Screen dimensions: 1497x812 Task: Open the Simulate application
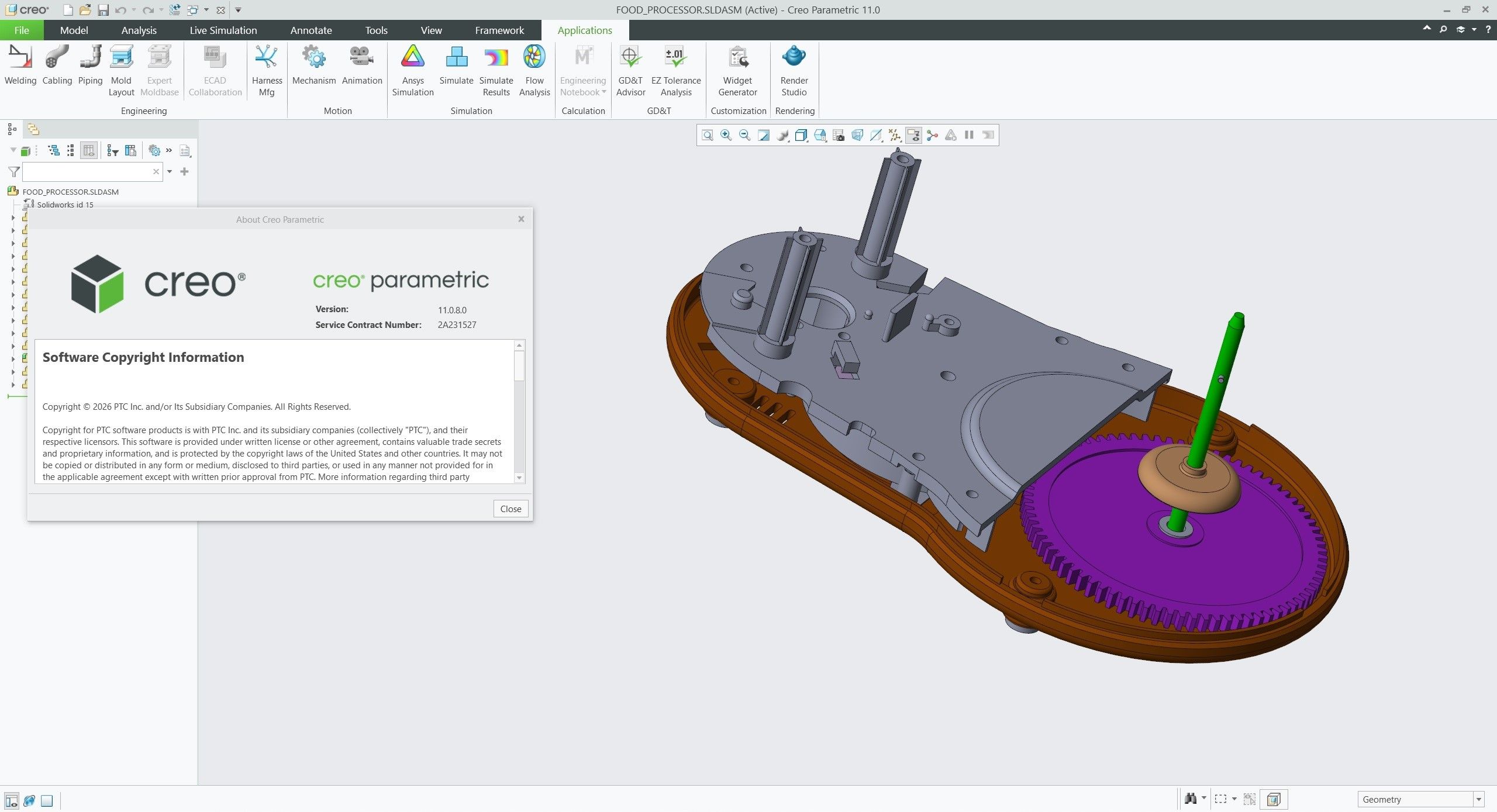[456, 65]
